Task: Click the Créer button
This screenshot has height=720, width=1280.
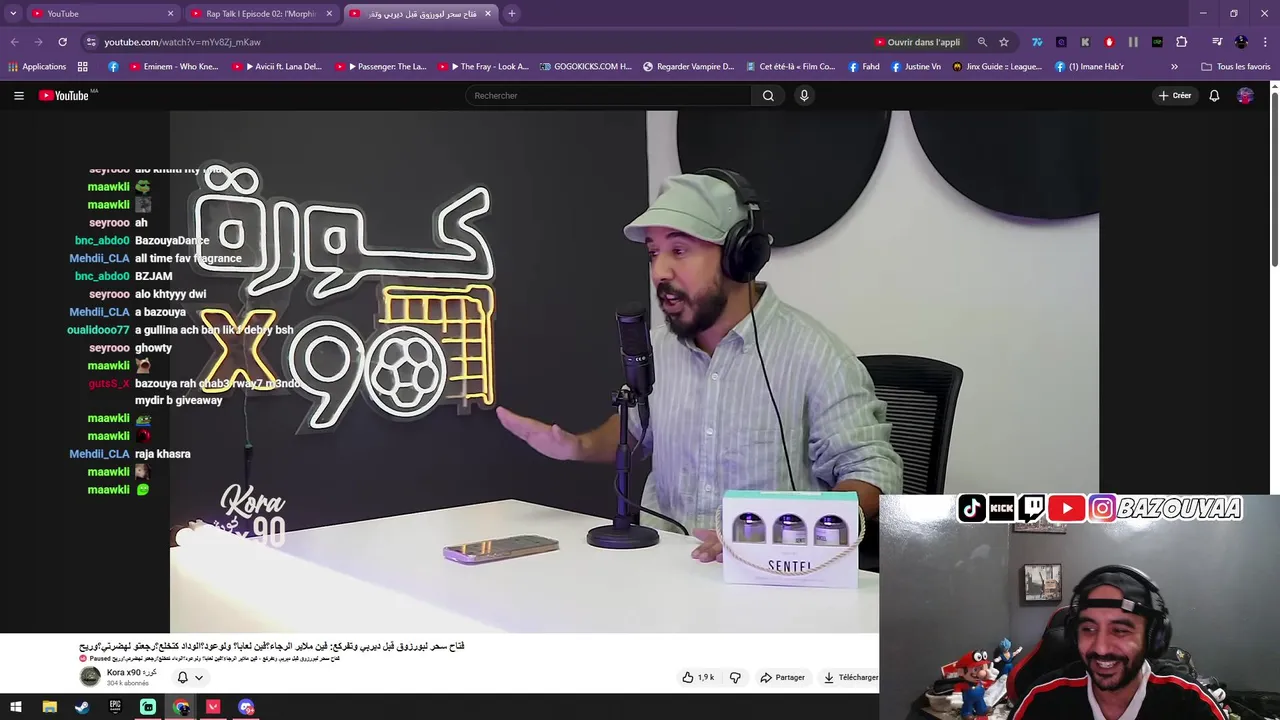Action: pos(1175,95)
